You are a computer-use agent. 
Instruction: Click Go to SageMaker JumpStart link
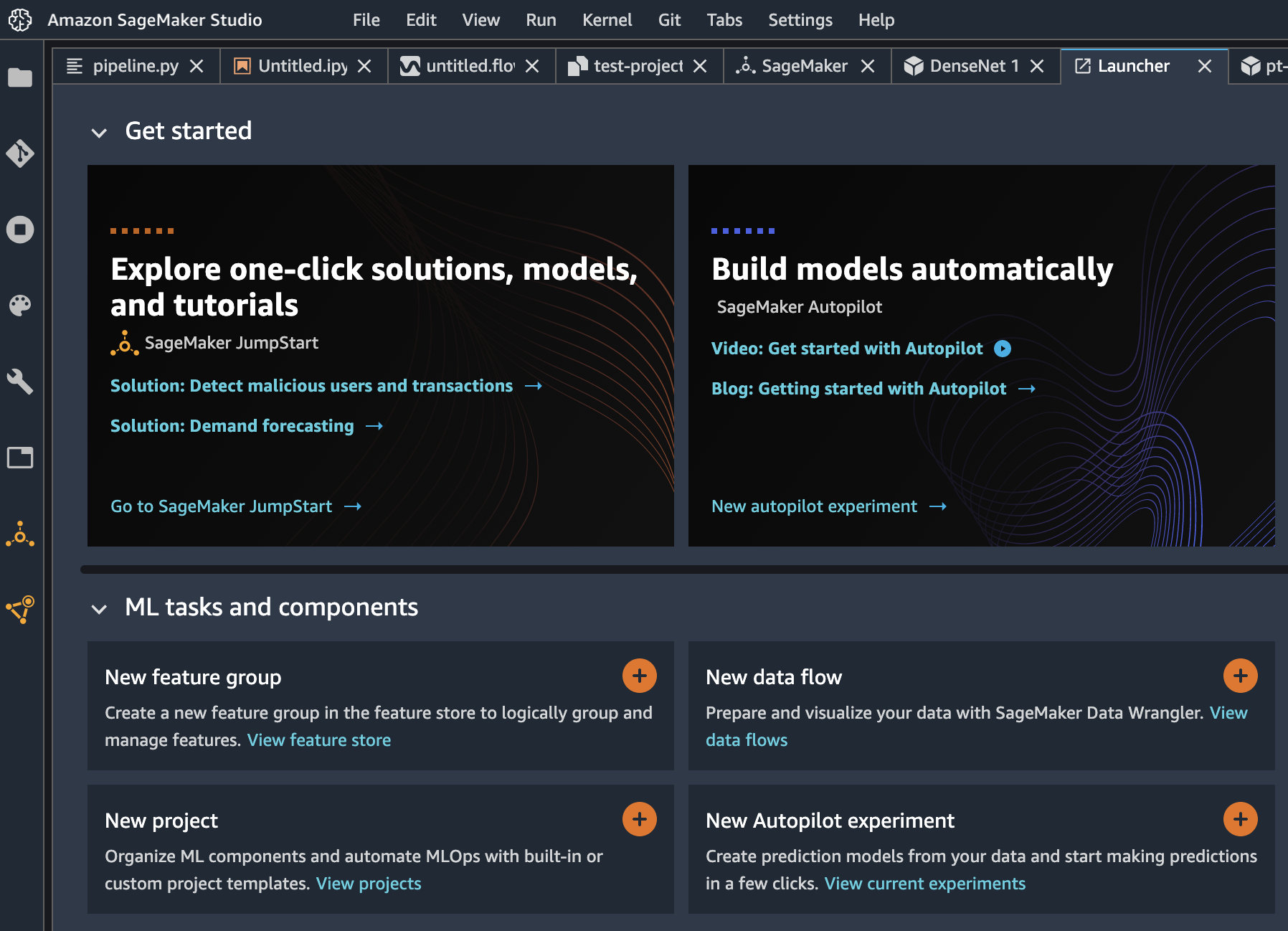(235, 506)
